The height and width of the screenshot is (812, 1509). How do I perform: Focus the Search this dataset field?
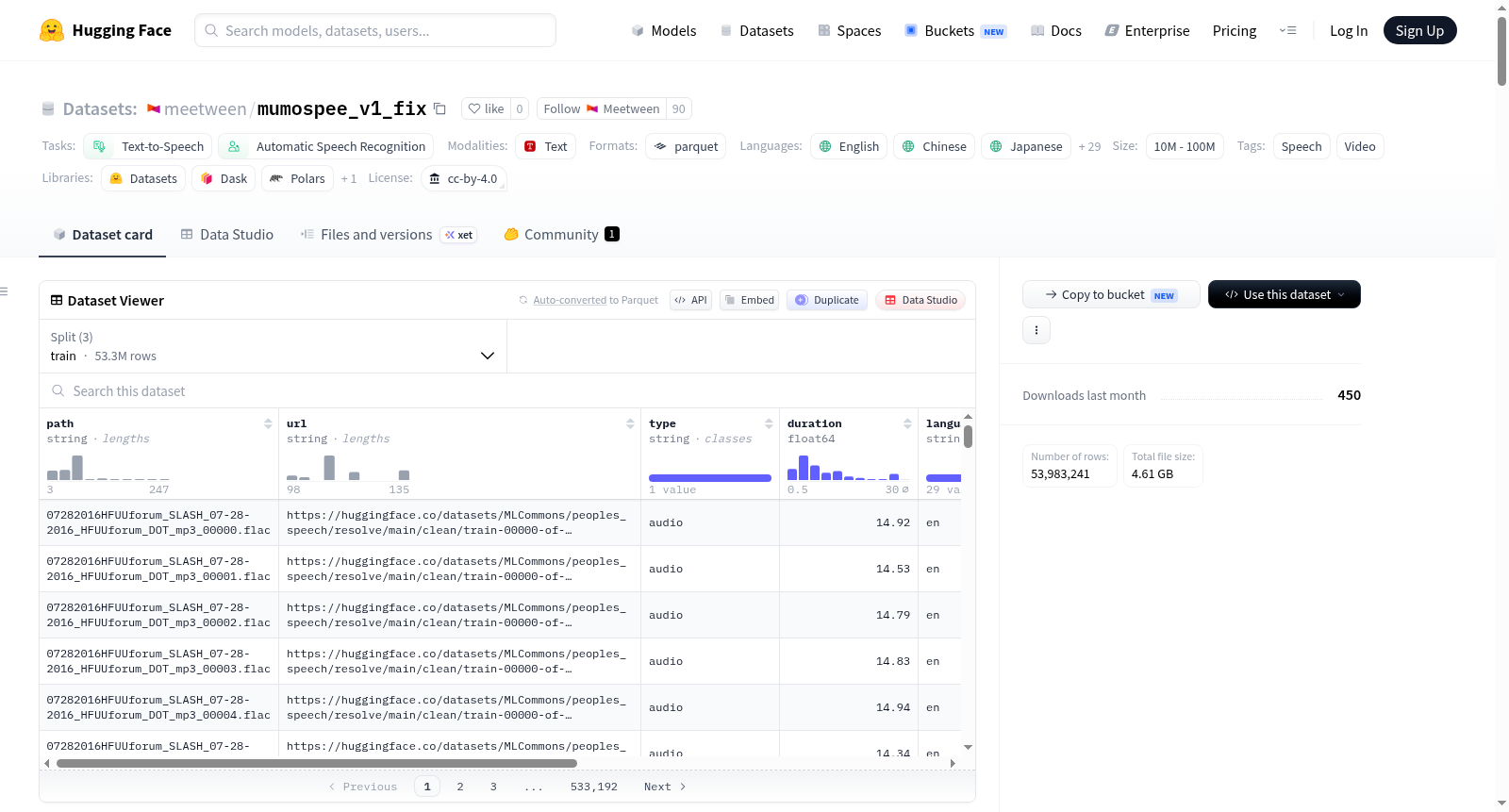point(507,390)
